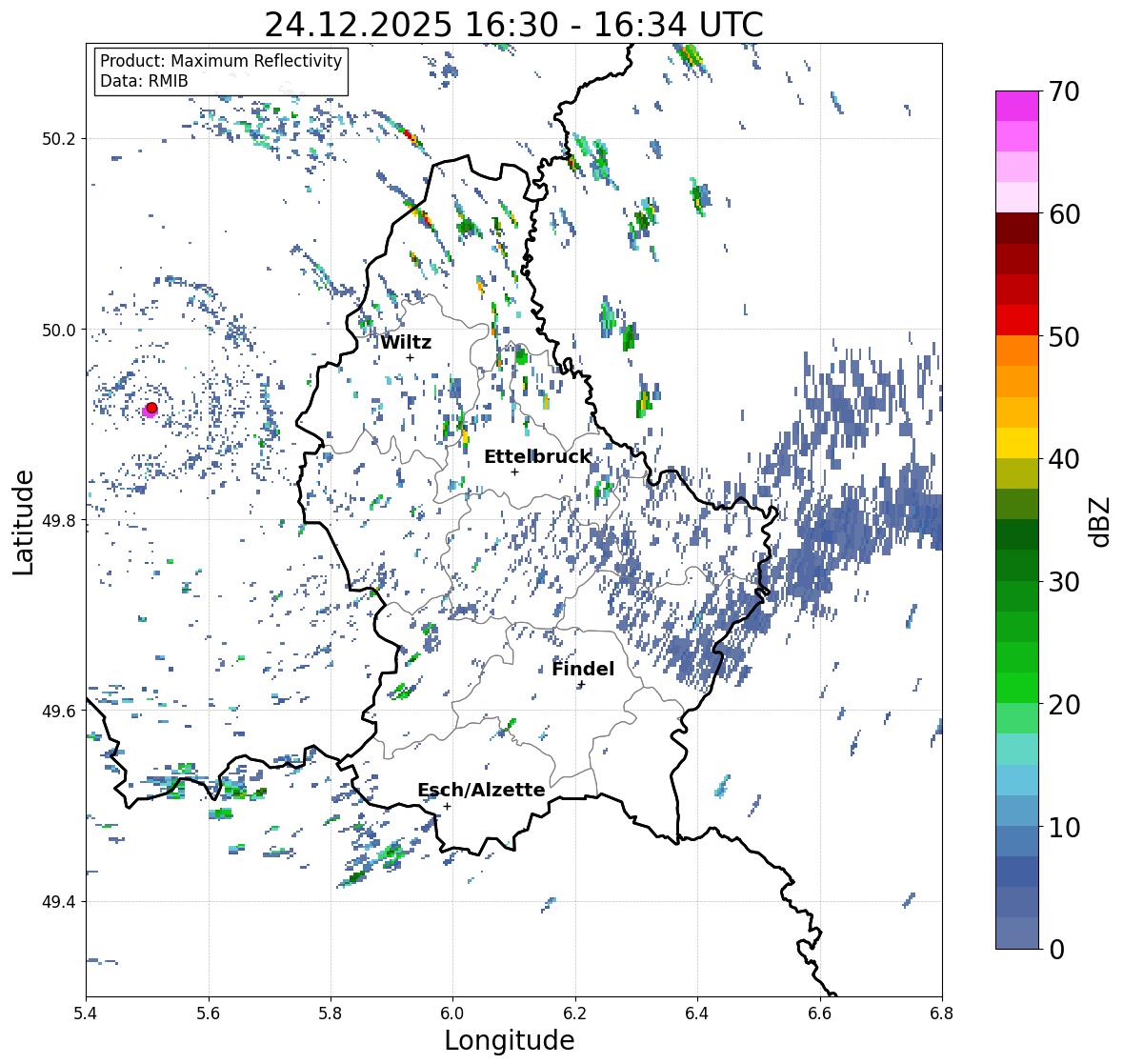Image resolution: width=1123 pixels, height=1064 pixels.
Task: Click the 60 value on colorbar
Action: (1064, 214)
